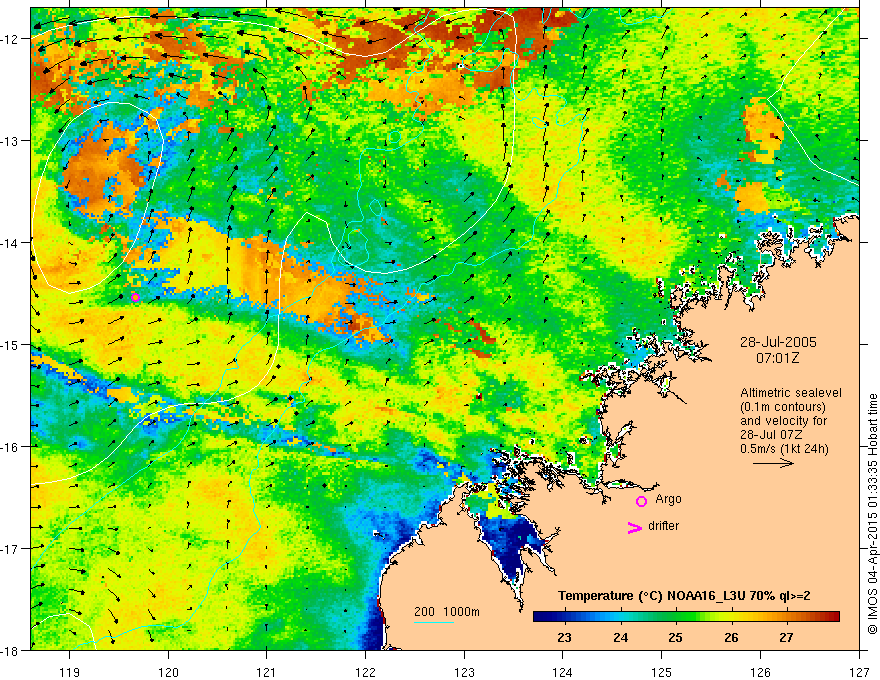
Task: Click the 24 value on the temperature scale
Action: tap(620, 637)
